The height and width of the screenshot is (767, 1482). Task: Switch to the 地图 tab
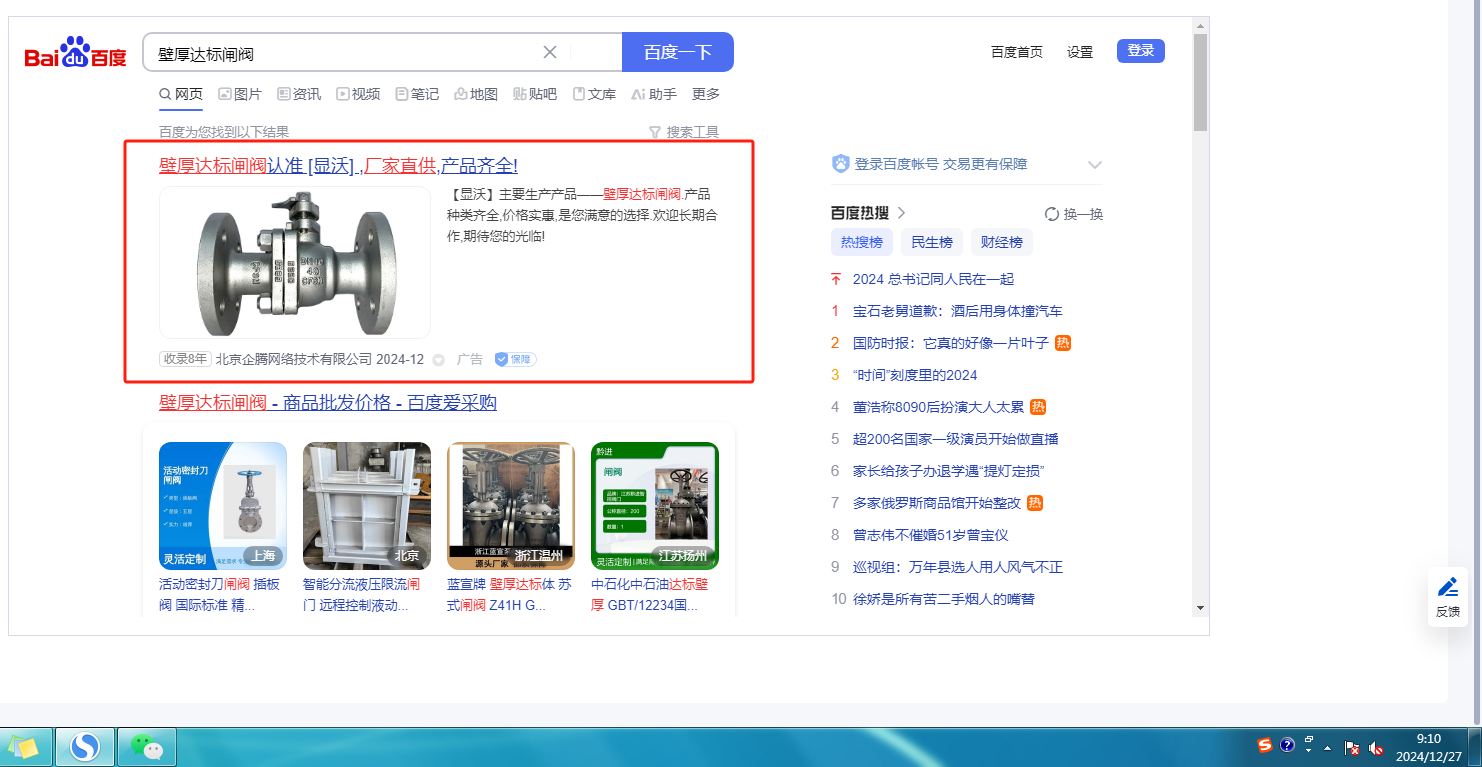click(476, 94)
